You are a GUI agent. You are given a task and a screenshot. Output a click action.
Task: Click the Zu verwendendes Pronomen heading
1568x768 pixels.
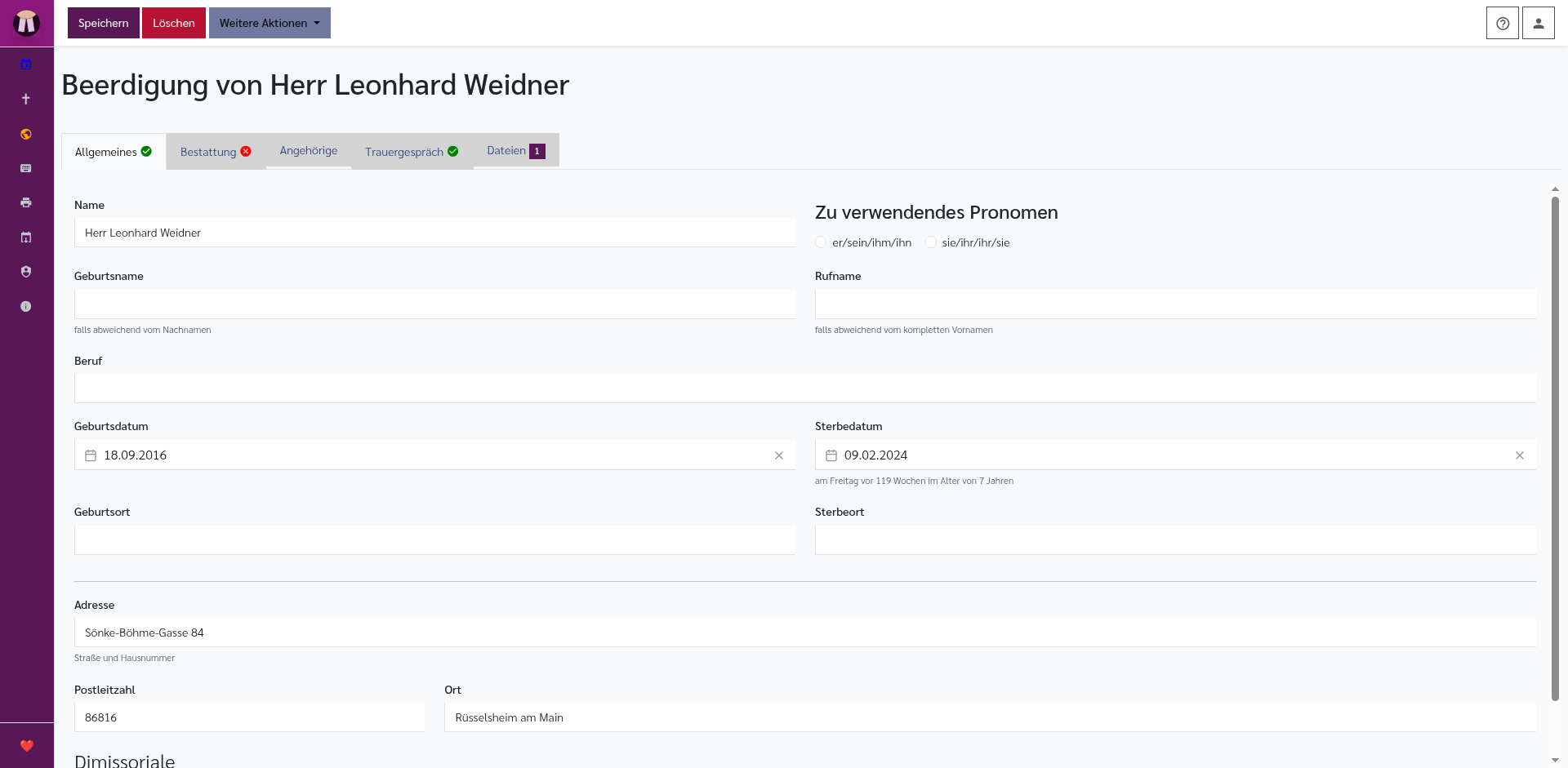pos(936,212)
